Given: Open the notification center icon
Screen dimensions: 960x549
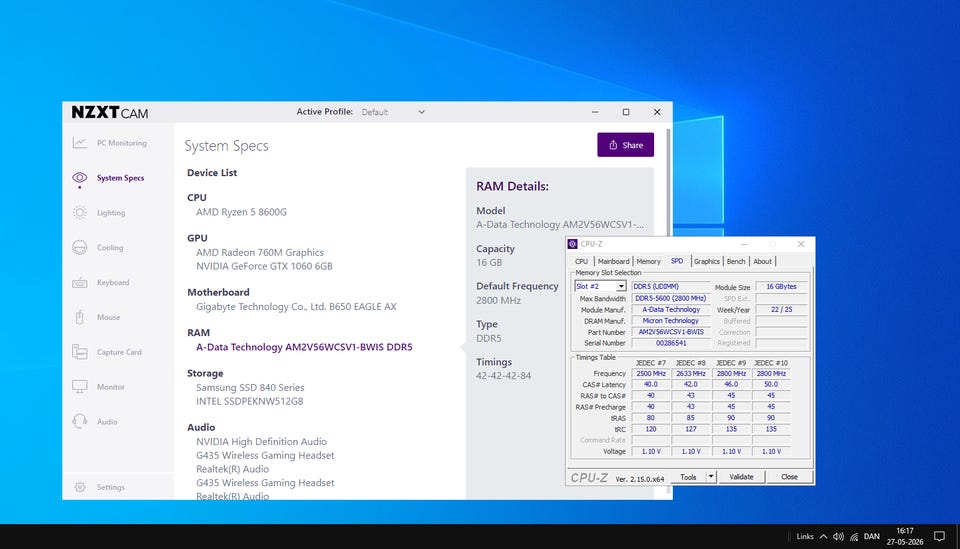Looking at the screenshot, I should click(x=939, y=537).
